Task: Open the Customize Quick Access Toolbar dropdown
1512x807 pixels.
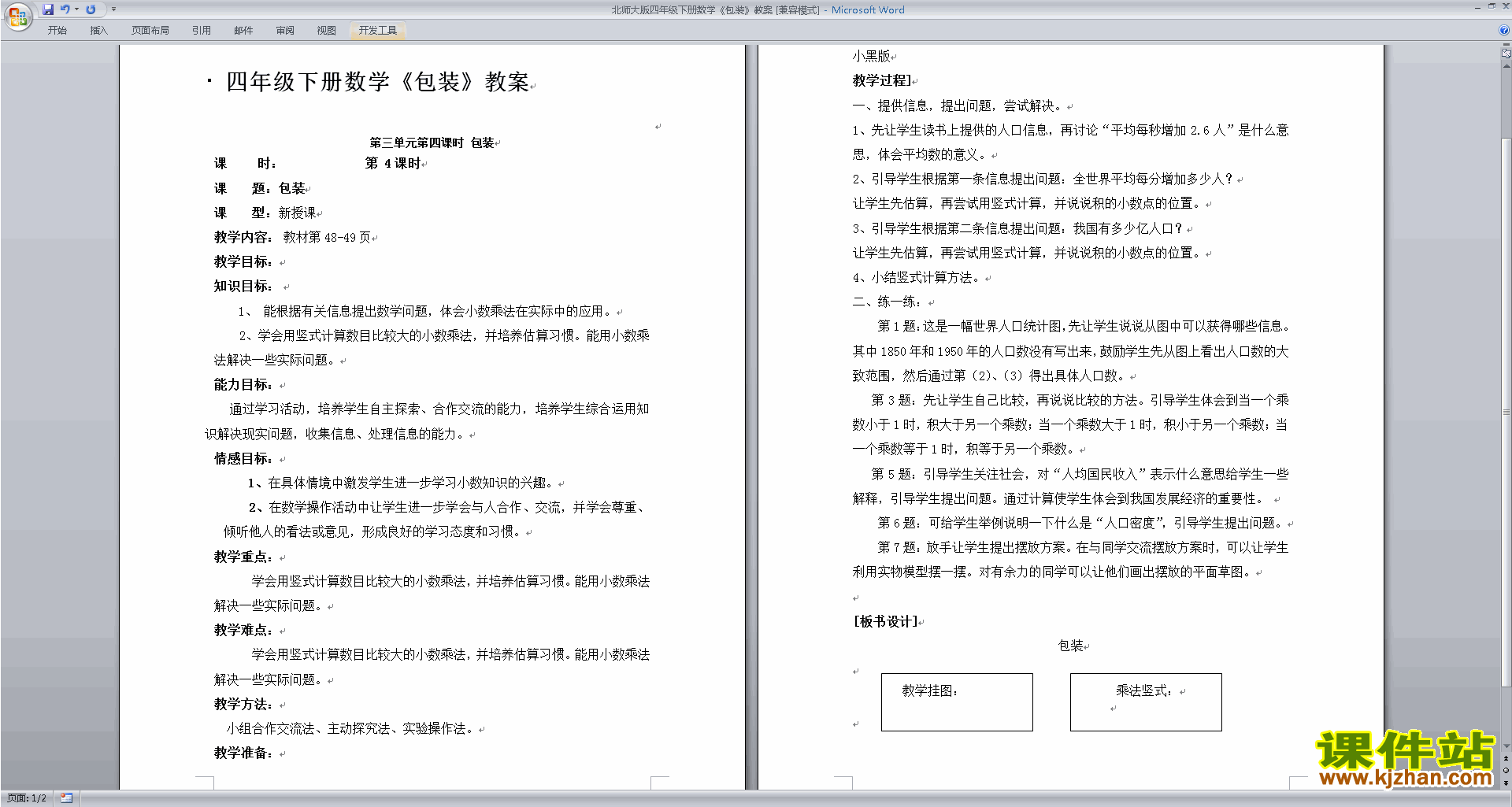Action: click(x=113, y=9)
